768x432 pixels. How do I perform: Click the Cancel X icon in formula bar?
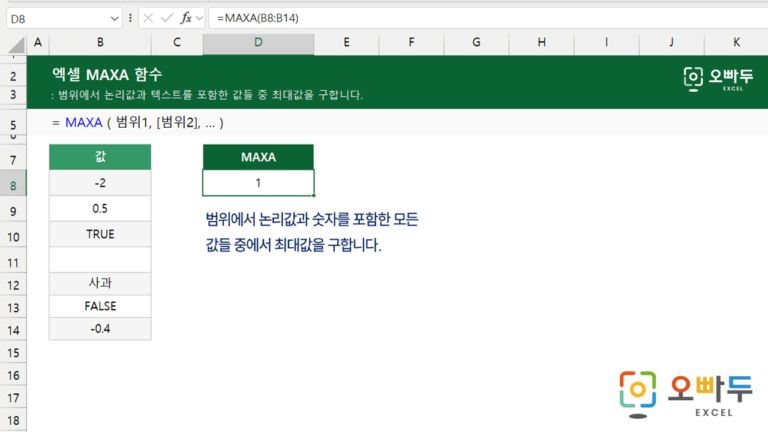(148, 18)
